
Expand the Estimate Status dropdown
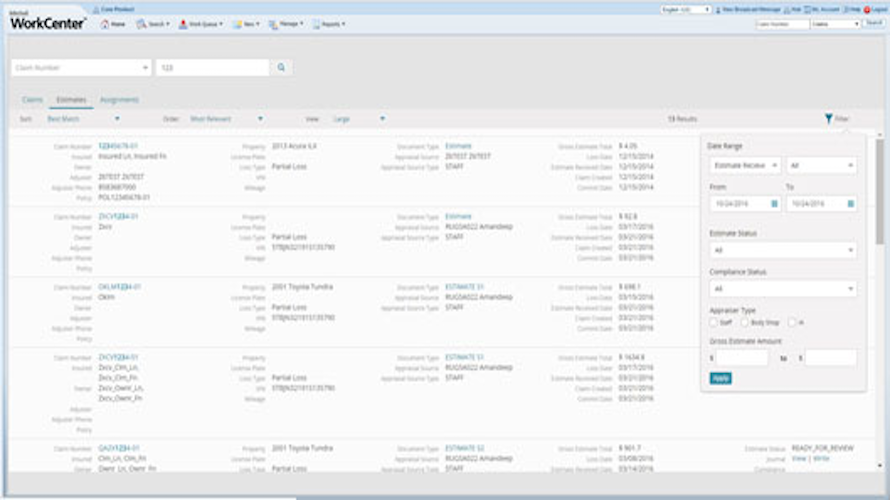(x=782, y=250)
